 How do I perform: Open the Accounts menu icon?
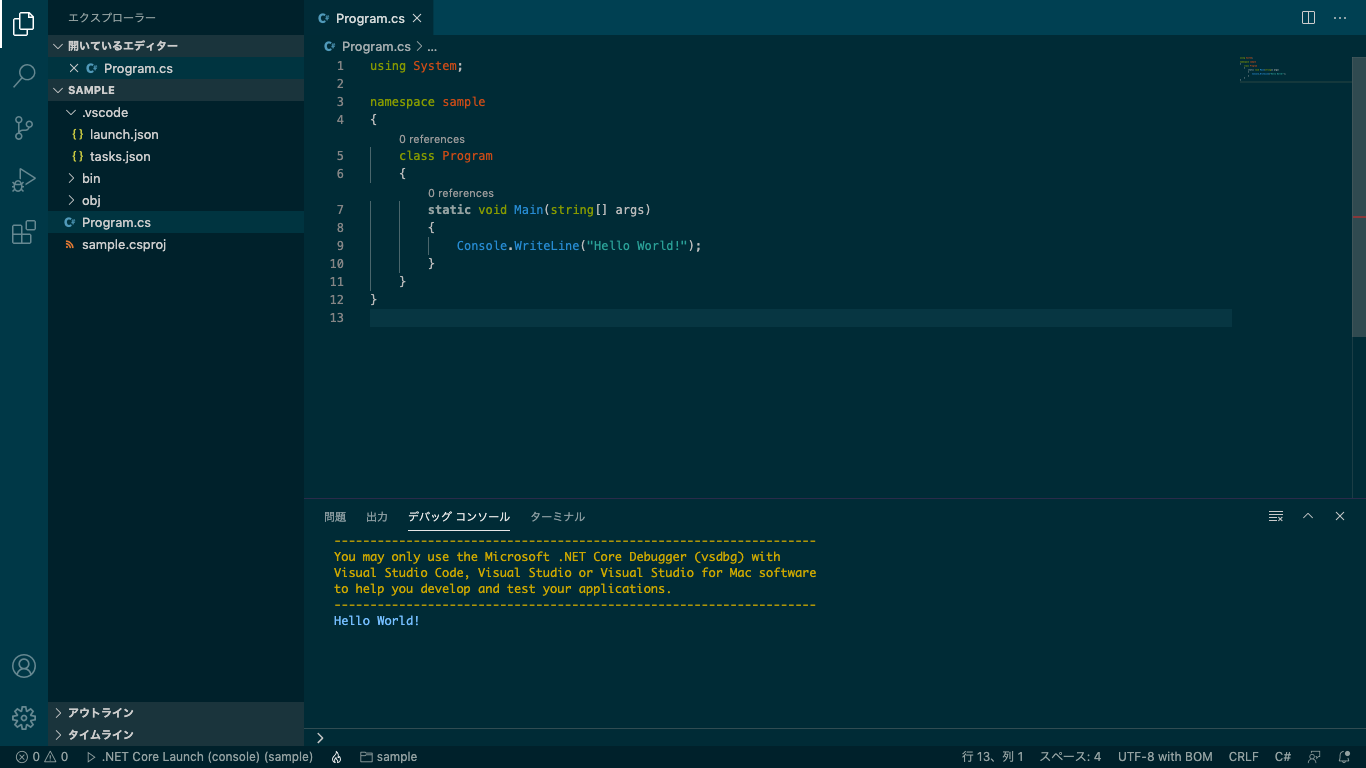24,666
